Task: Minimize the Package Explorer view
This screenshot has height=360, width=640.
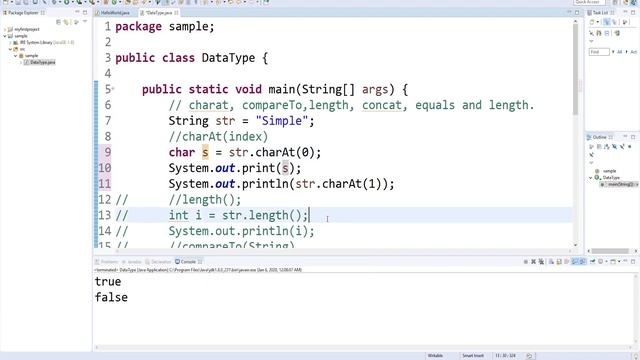Action: 77,12
